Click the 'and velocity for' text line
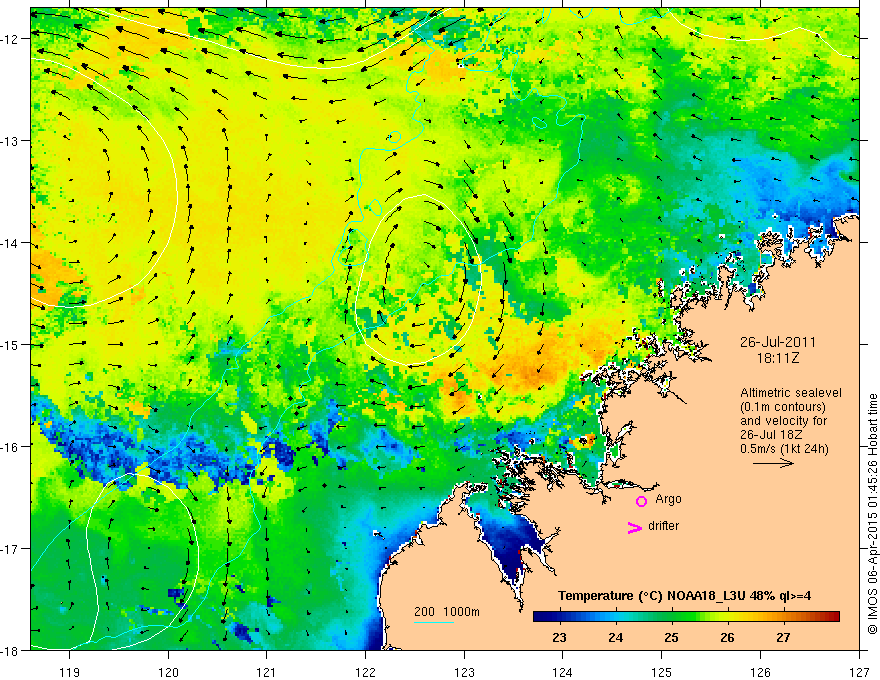 click(x=783, y=421)
